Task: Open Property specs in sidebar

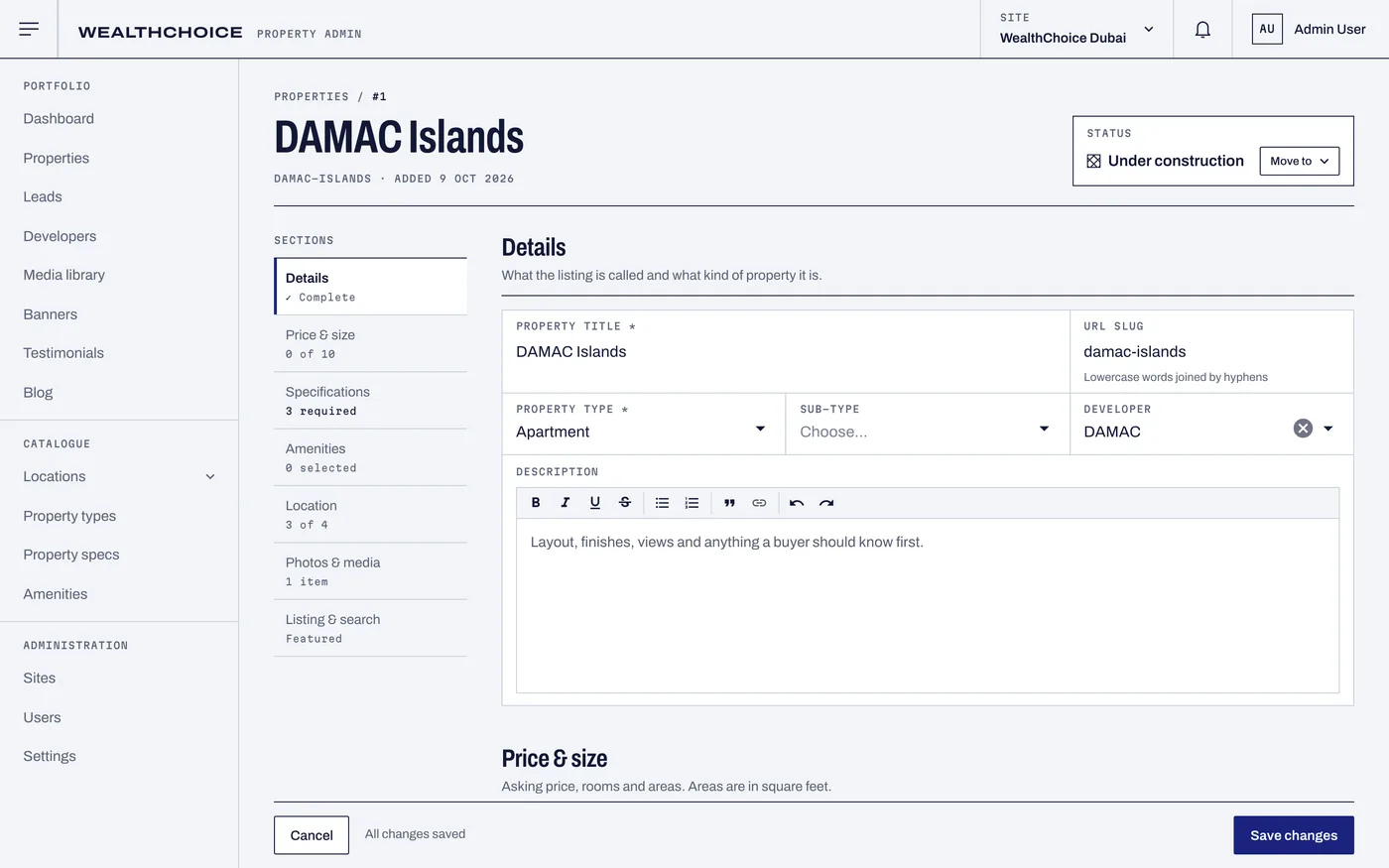Action: pyautogui.click(x=71, y=555)
